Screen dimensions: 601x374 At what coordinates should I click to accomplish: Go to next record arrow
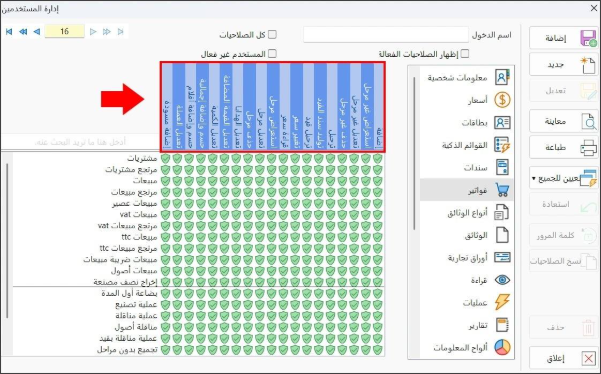[93, 32]
